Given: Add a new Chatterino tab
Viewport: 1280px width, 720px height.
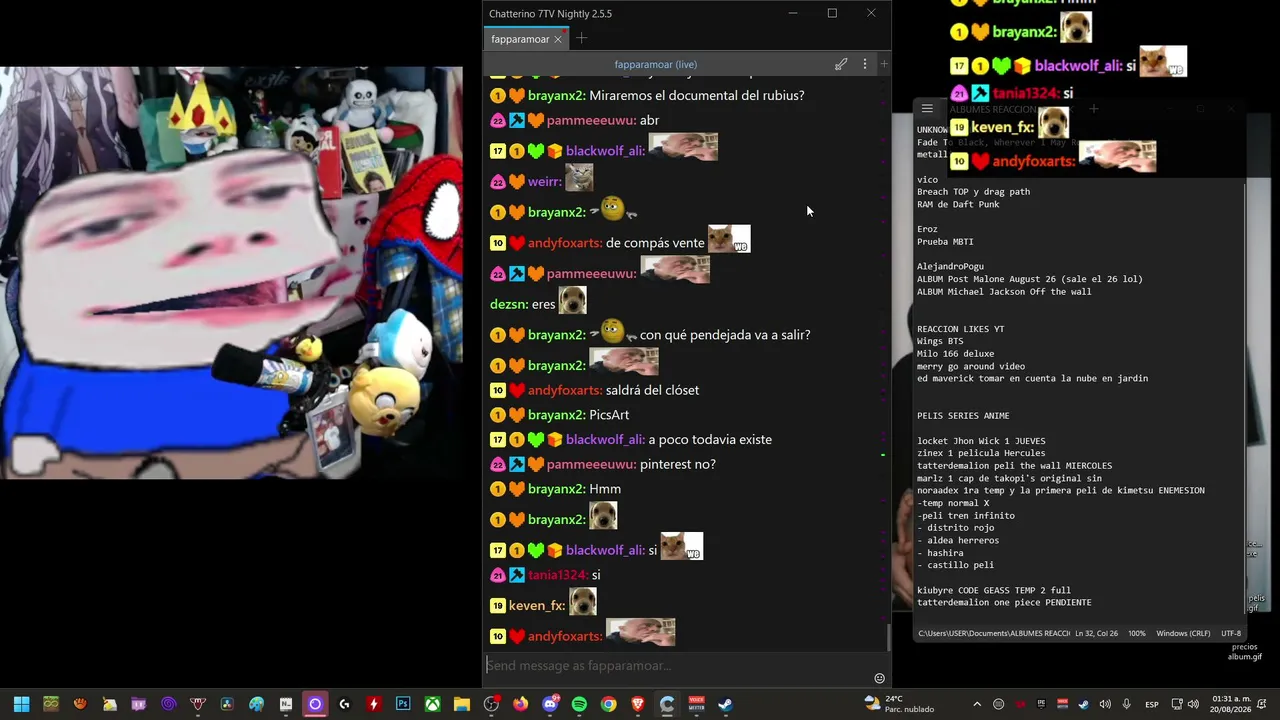Looking at the screenshot, I should [x=581, y=39].
